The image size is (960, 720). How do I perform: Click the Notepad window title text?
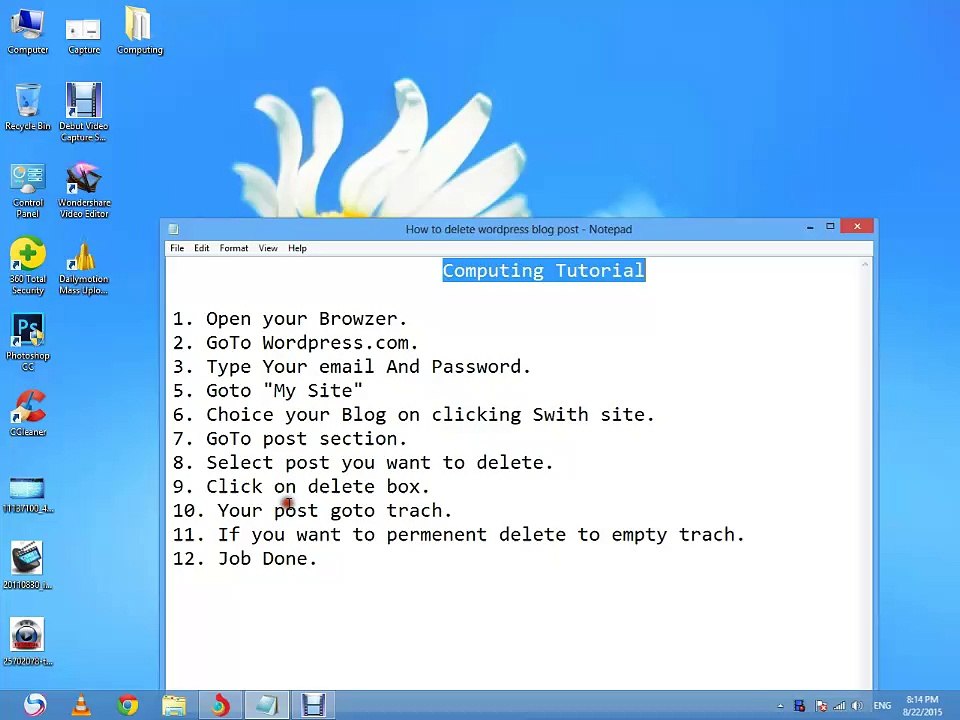coord(519,230)
